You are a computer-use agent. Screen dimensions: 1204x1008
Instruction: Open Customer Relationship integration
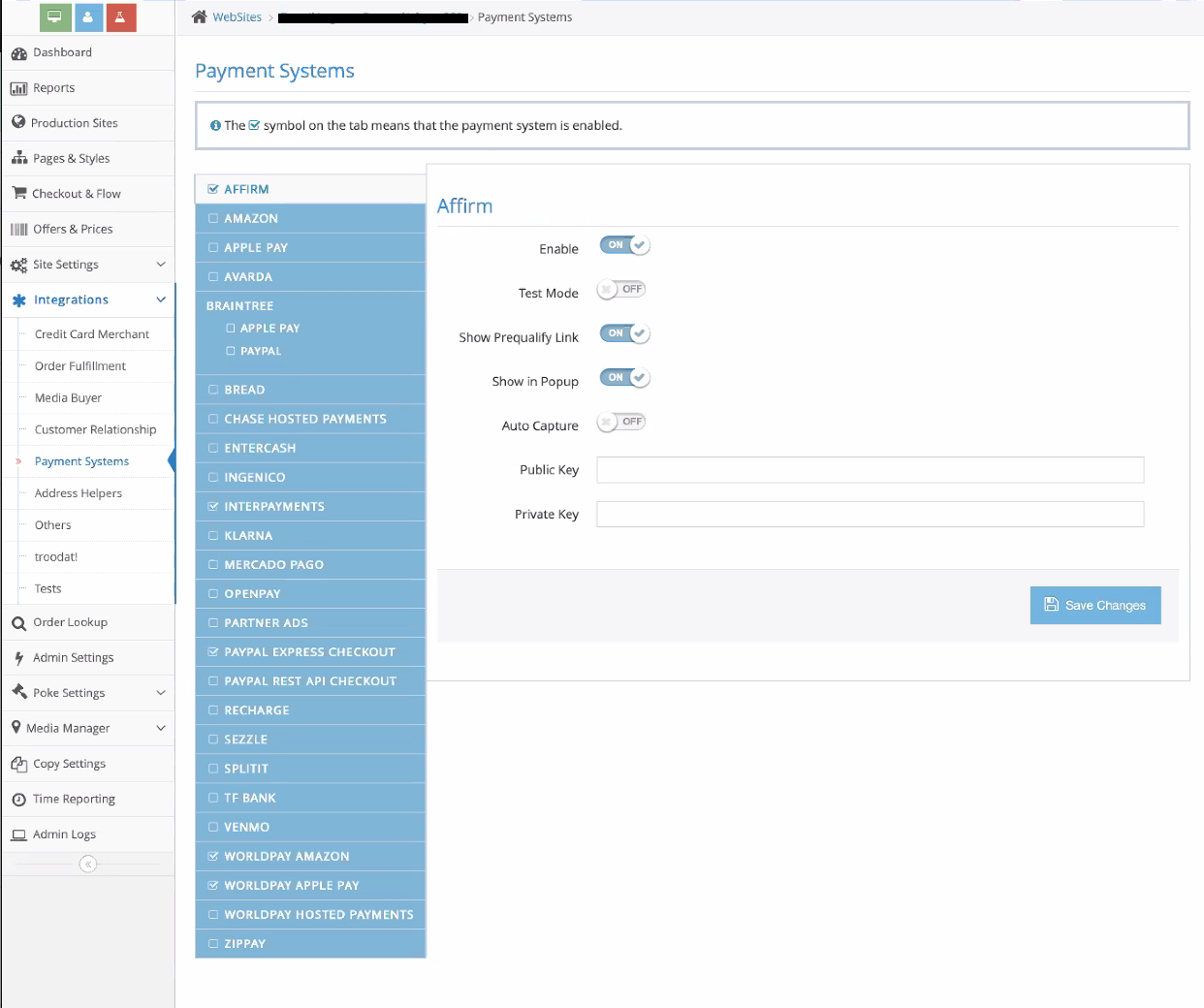(x=95, y=429)
